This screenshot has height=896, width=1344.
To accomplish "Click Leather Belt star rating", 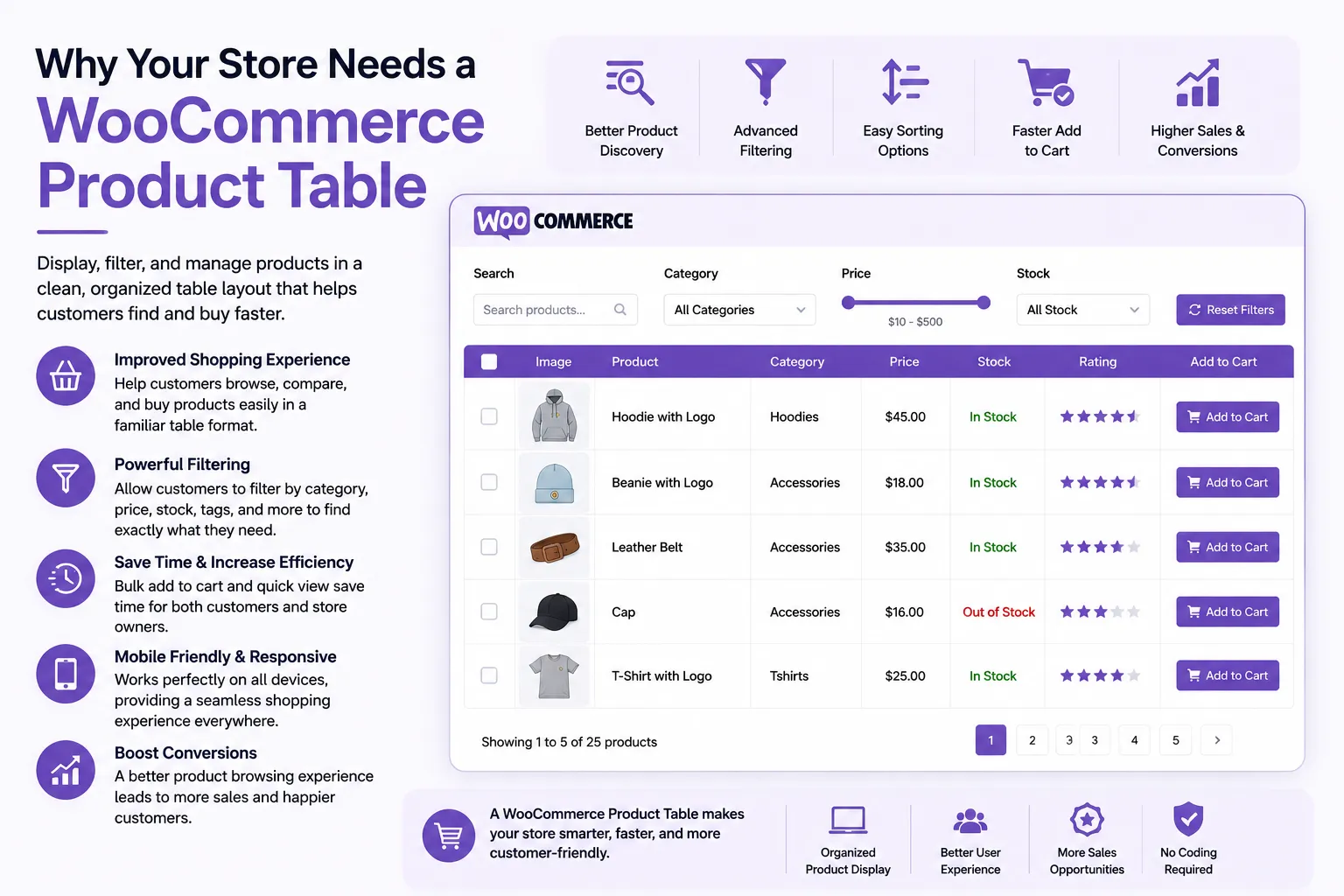I will pos(1100,547).
